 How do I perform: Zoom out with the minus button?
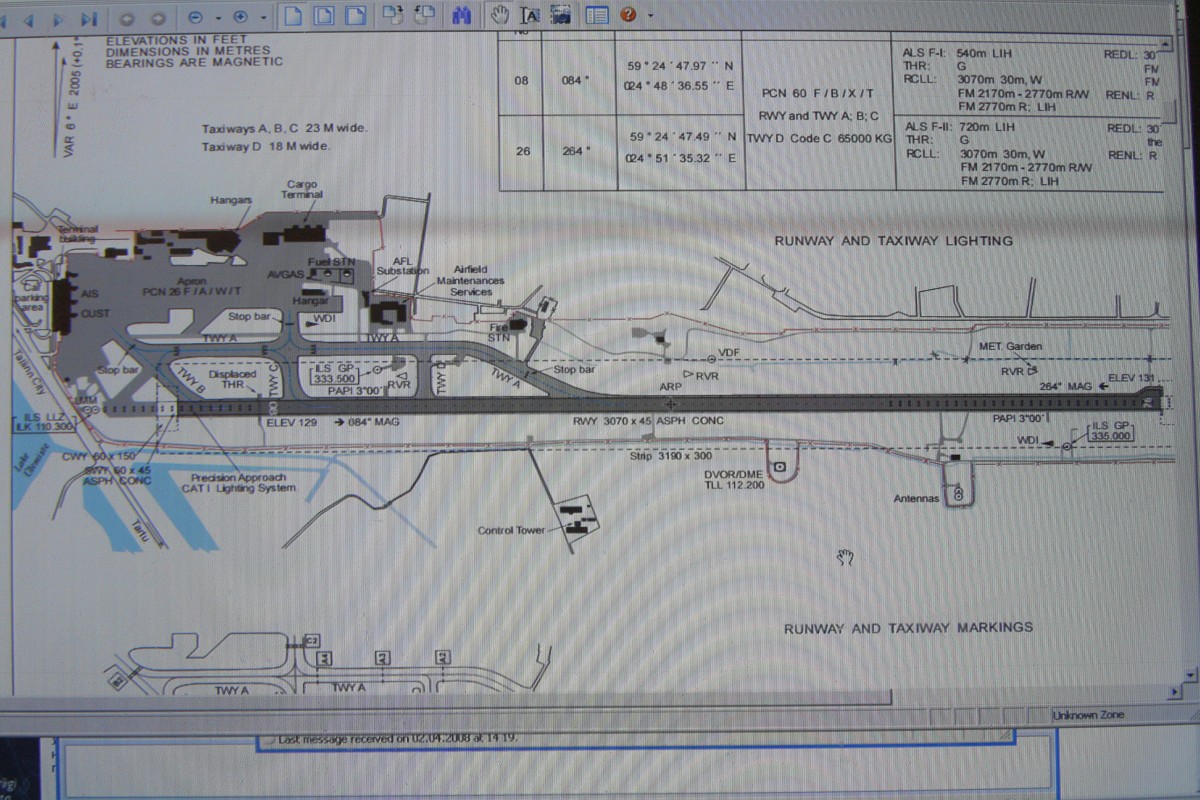tap(195, 17)
